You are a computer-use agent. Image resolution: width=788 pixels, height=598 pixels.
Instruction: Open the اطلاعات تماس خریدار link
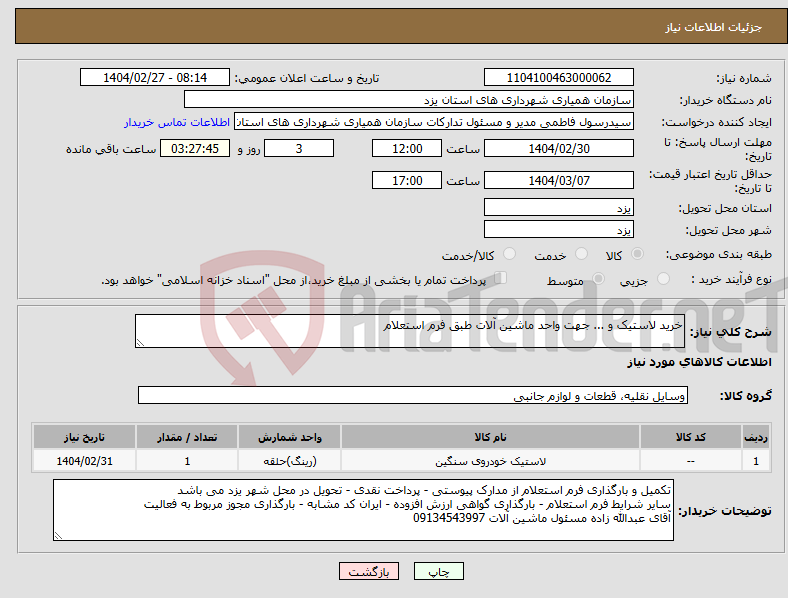coord(177,122)
